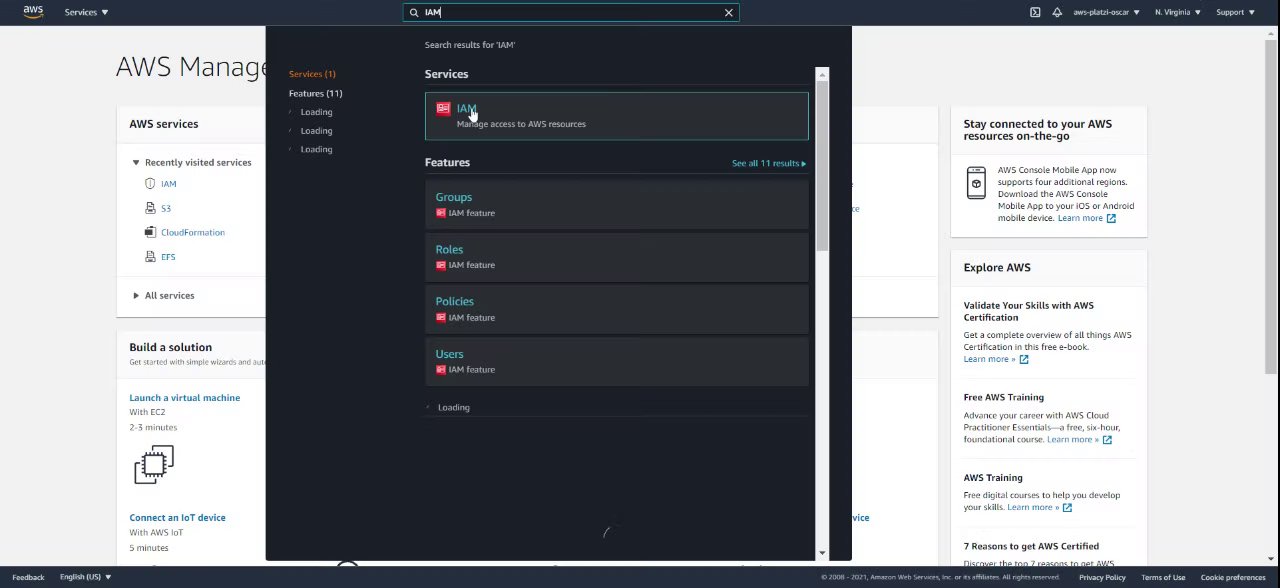Screen dimensions: 1280x588
Task: Open the Terms of Use link
Action: coord(1163,577)
